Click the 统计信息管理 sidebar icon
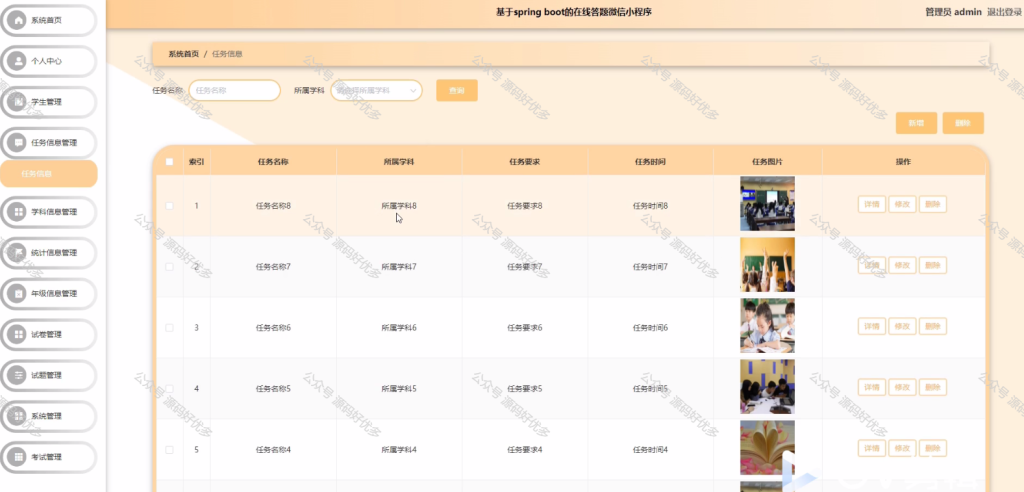This screenshot has height=492, width=1024. coord(19,253)
